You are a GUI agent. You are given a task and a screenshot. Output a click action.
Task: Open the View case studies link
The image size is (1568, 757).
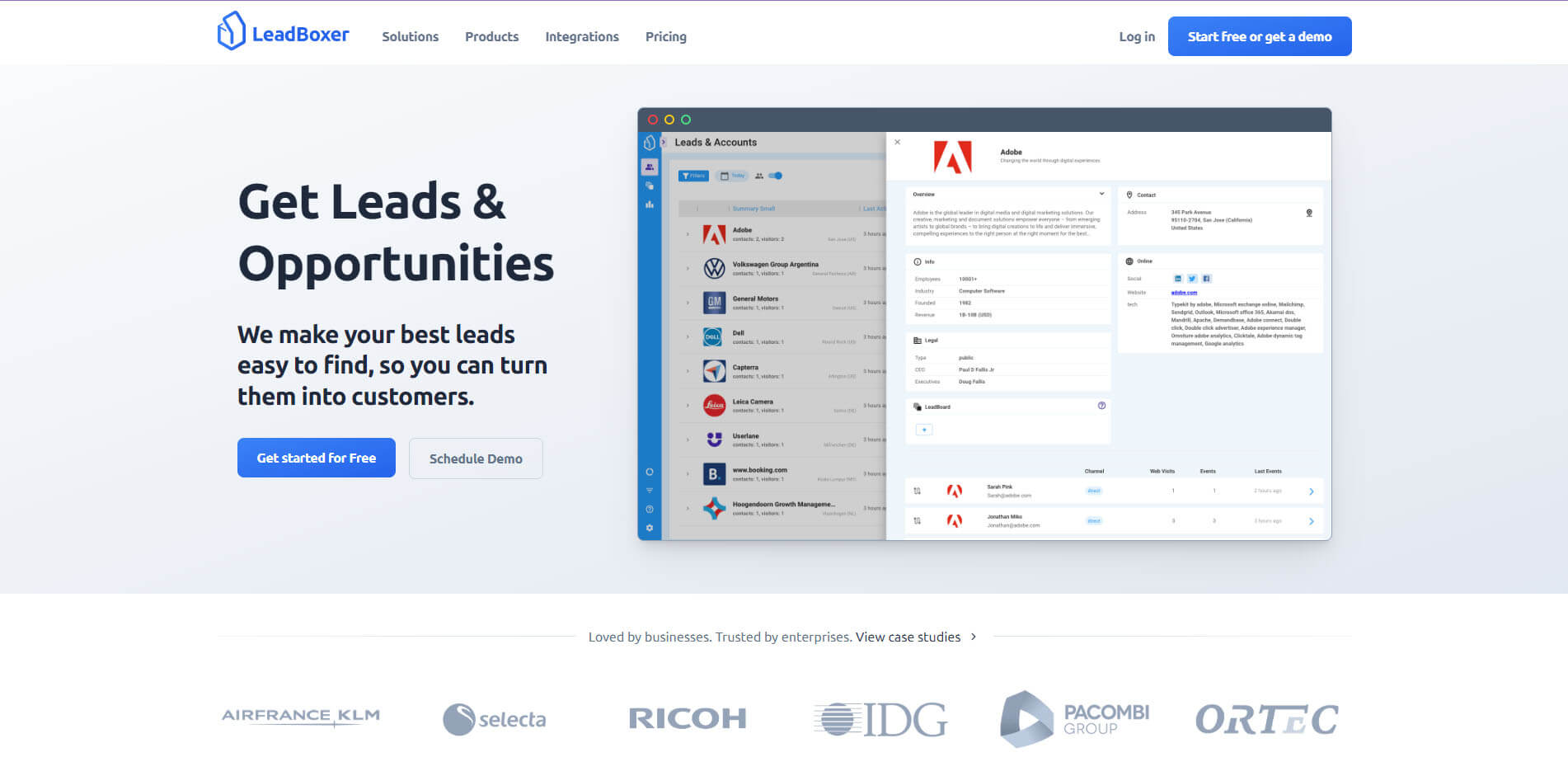916,637
